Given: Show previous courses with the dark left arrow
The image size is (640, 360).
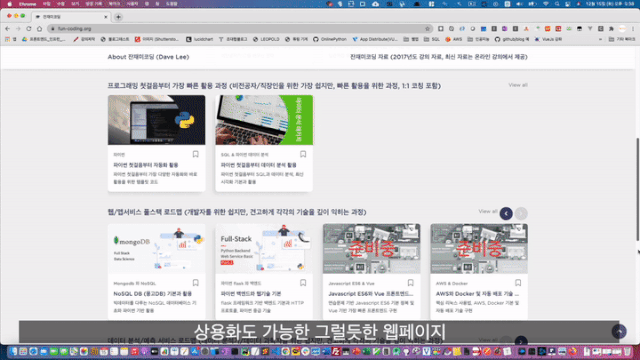Looking at the screenshot, I should click(506, 213).
